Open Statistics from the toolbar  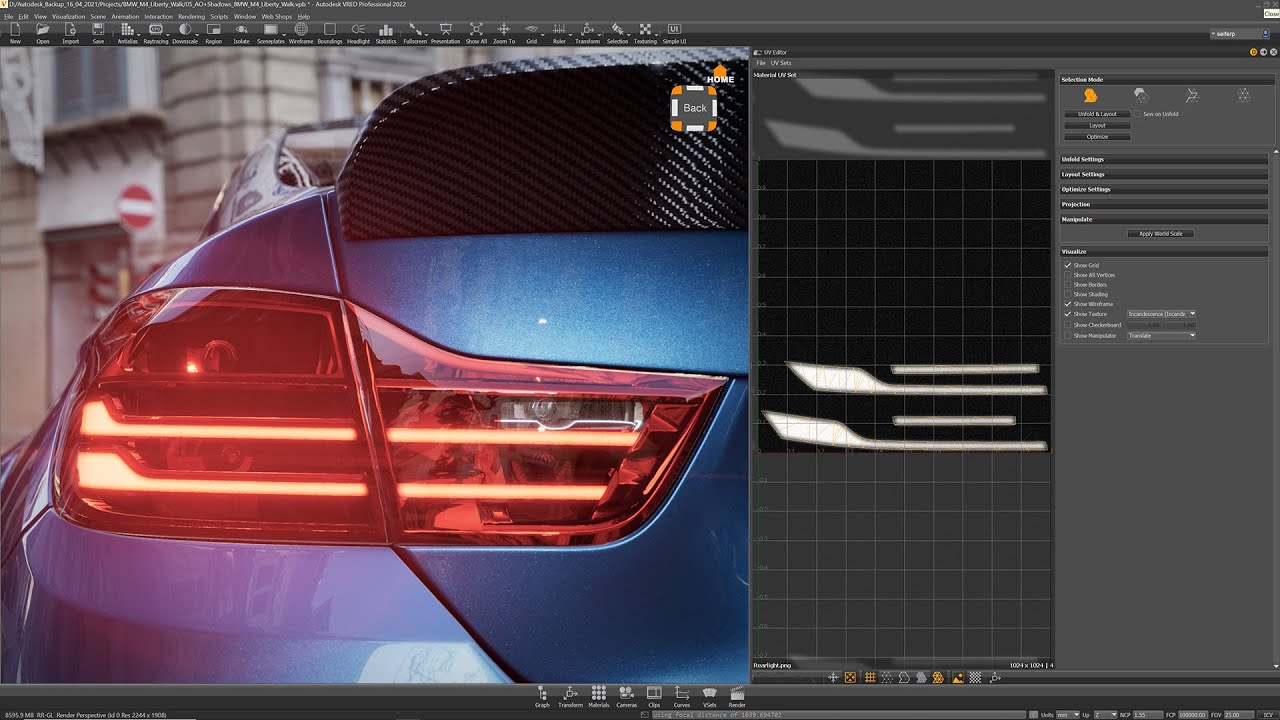tap(386, 34)
